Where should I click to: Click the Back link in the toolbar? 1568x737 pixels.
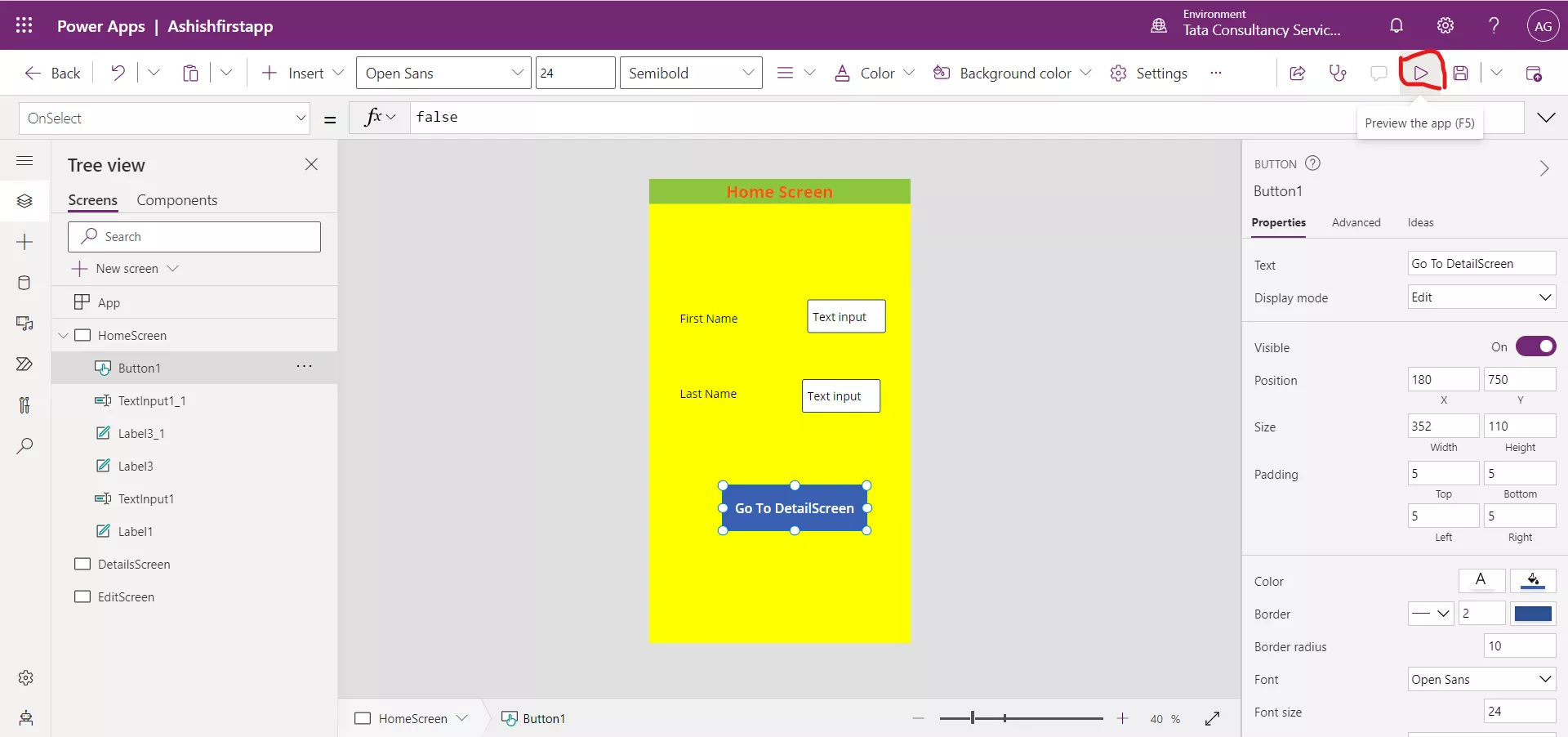click(51, 73)
